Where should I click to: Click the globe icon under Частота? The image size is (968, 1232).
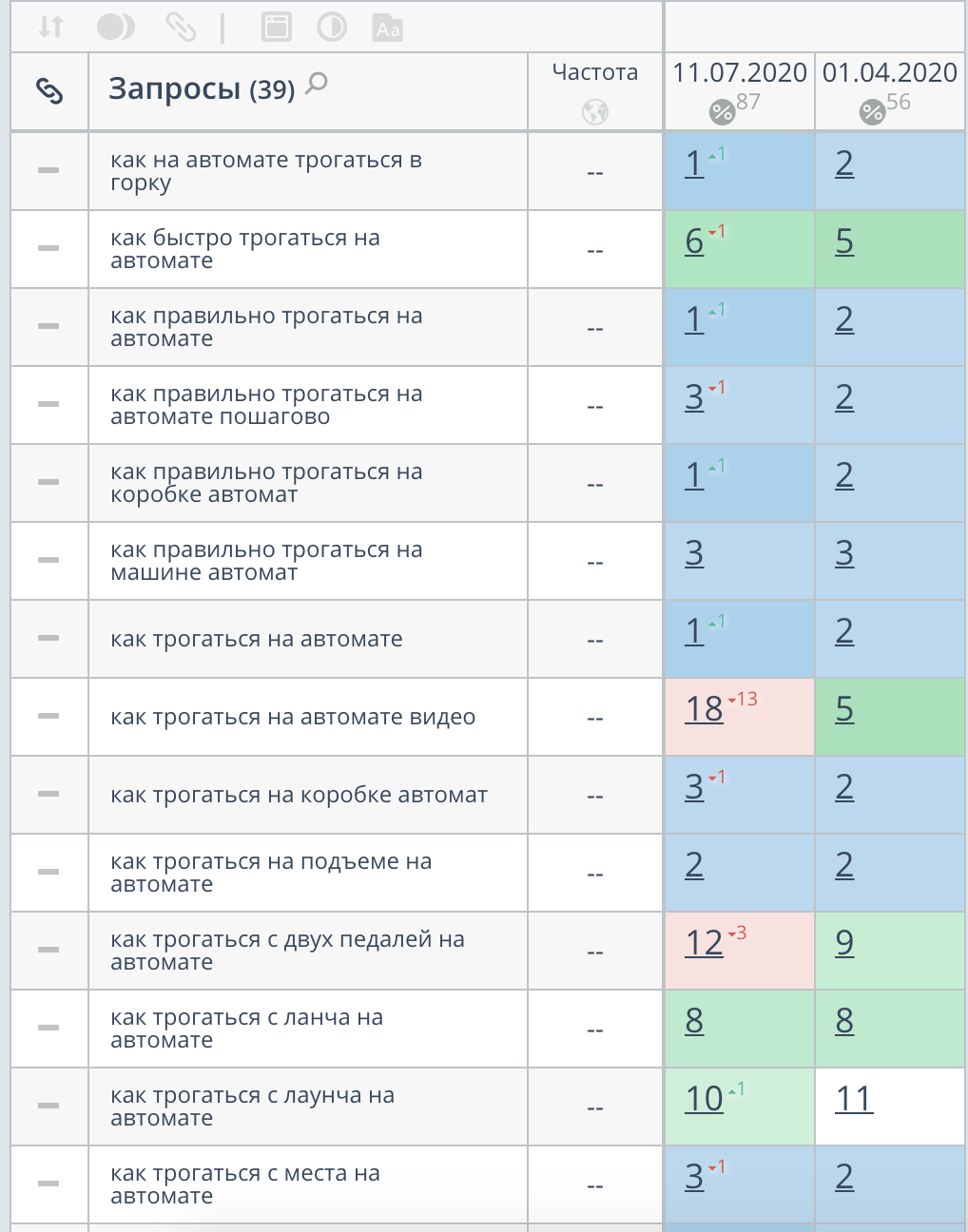tap(595, 112)
